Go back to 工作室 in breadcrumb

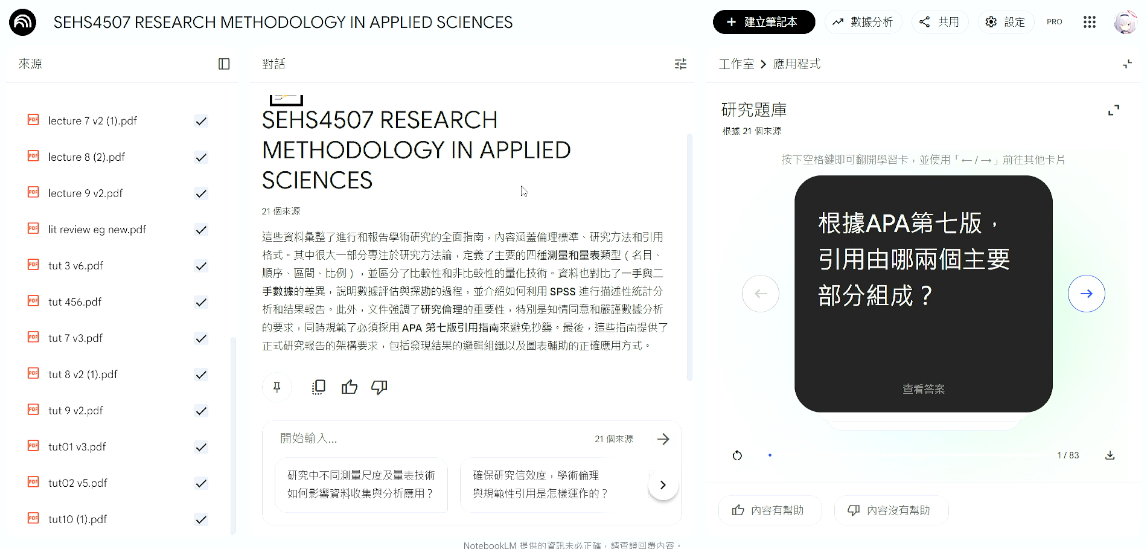coord(736,64)
